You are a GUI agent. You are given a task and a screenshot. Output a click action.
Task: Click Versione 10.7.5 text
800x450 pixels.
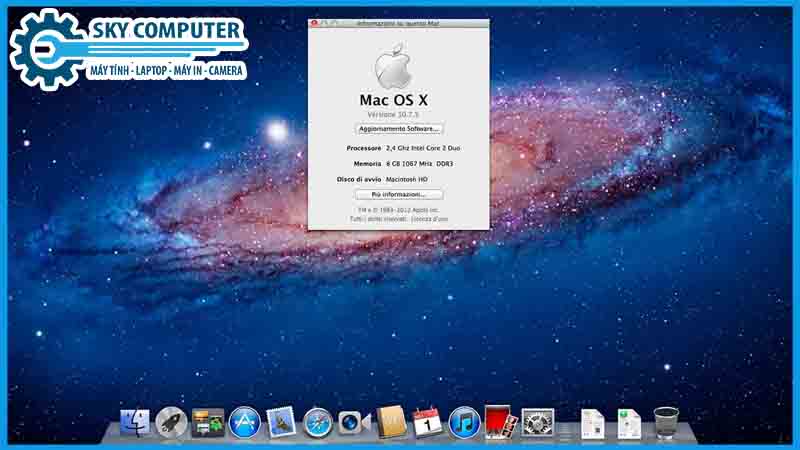[393, 114]
